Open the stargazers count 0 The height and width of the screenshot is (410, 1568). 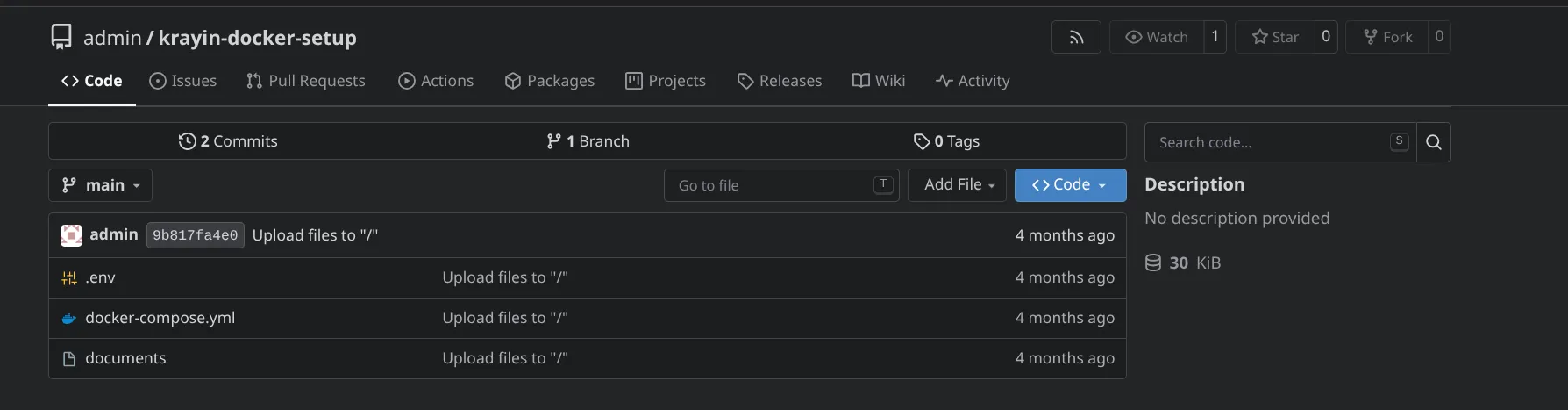pyautogui.click(x=1326, y=37)
